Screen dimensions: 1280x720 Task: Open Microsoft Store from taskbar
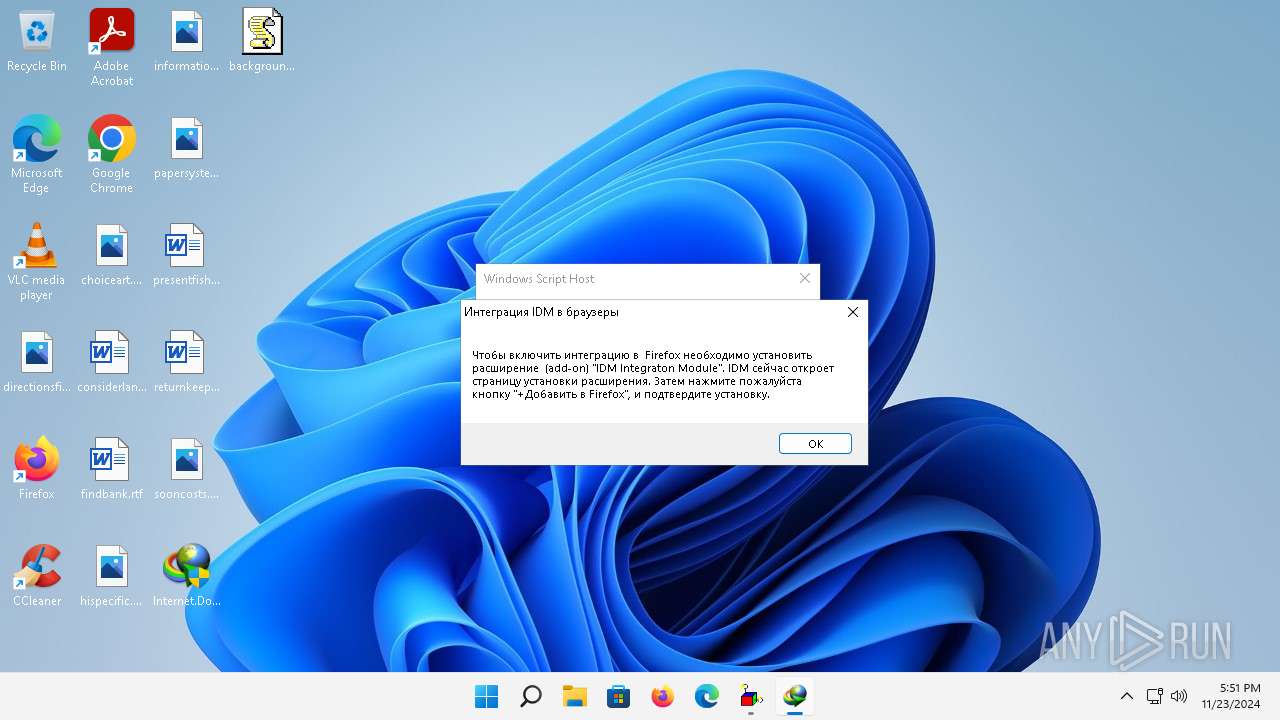point(619,696)
